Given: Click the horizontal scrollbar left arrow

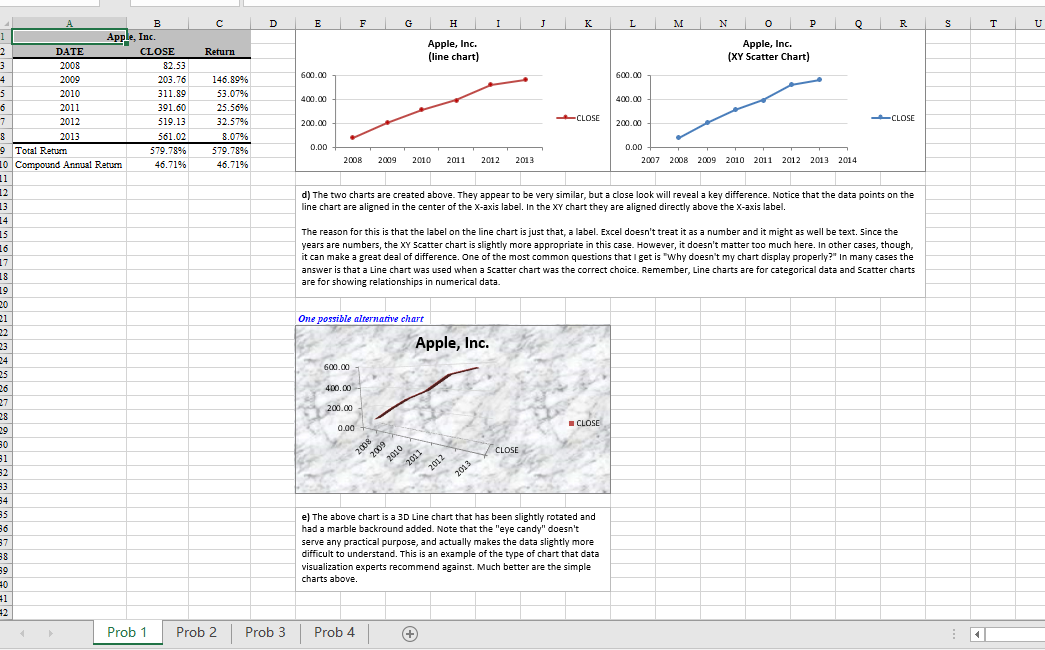Looking at the screenshot, I should 977,634.
